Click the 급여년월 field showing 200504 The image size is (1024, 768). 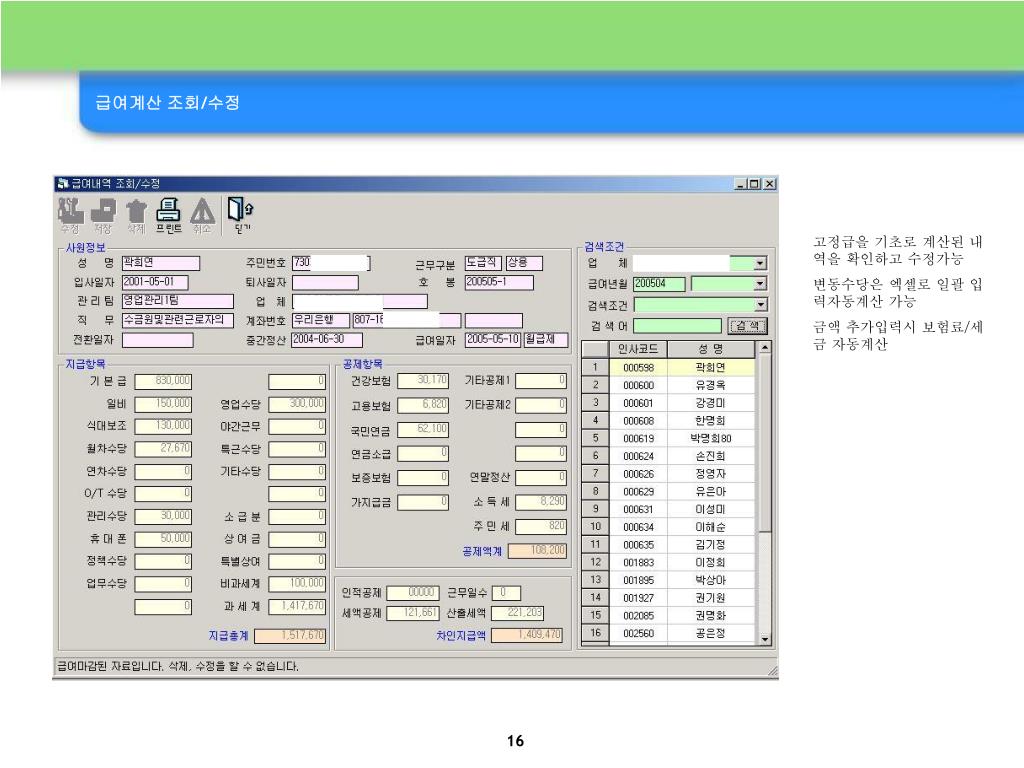[x=659, y=284]
